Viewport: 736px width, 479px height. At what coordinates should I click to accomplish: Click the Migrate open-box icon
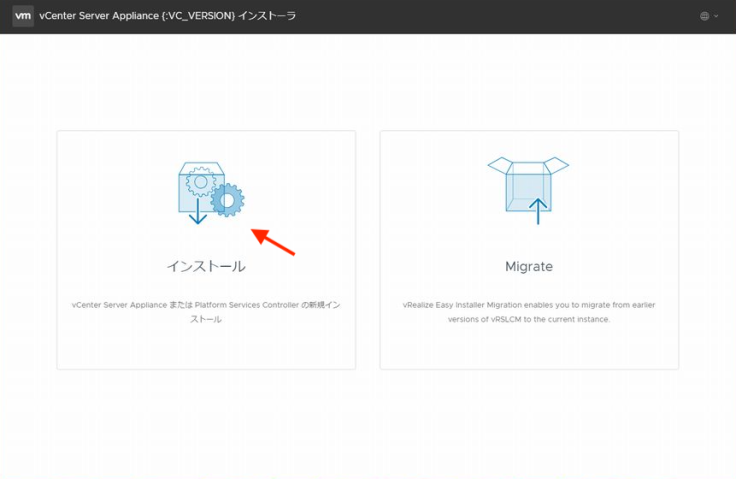[x=529, y=190]
